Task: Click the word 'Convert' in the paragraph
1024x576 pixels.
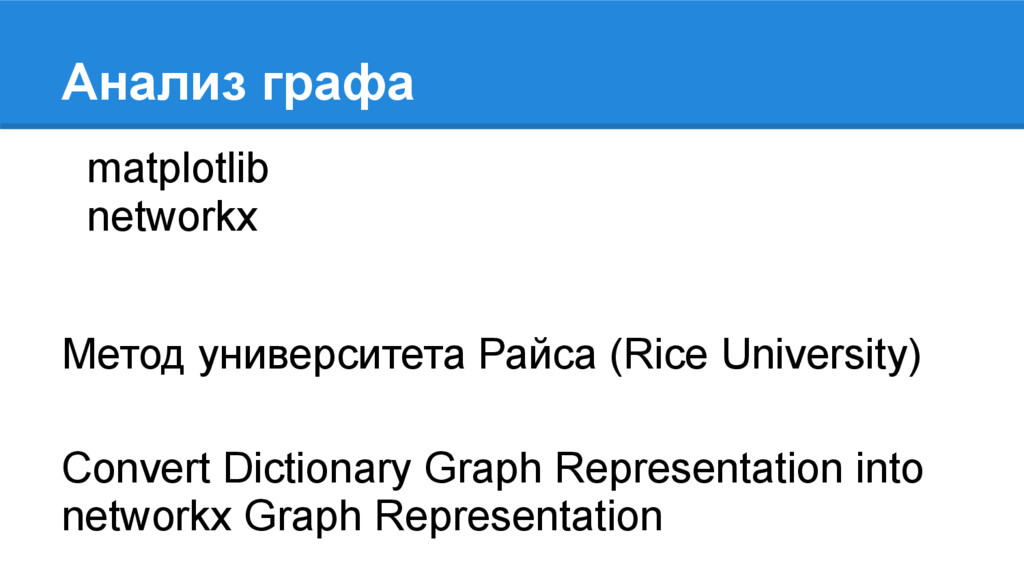Action: [x=136, y=469]
